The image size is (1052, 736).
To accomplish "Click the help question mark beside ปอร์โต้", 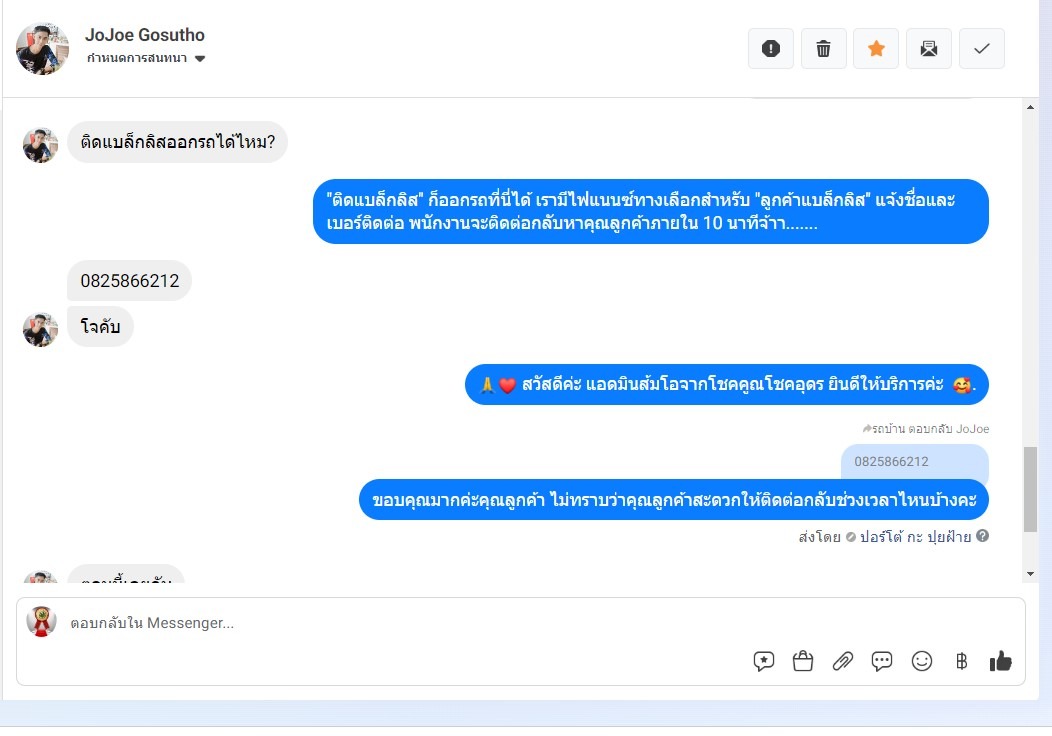I will pos(982,535).
